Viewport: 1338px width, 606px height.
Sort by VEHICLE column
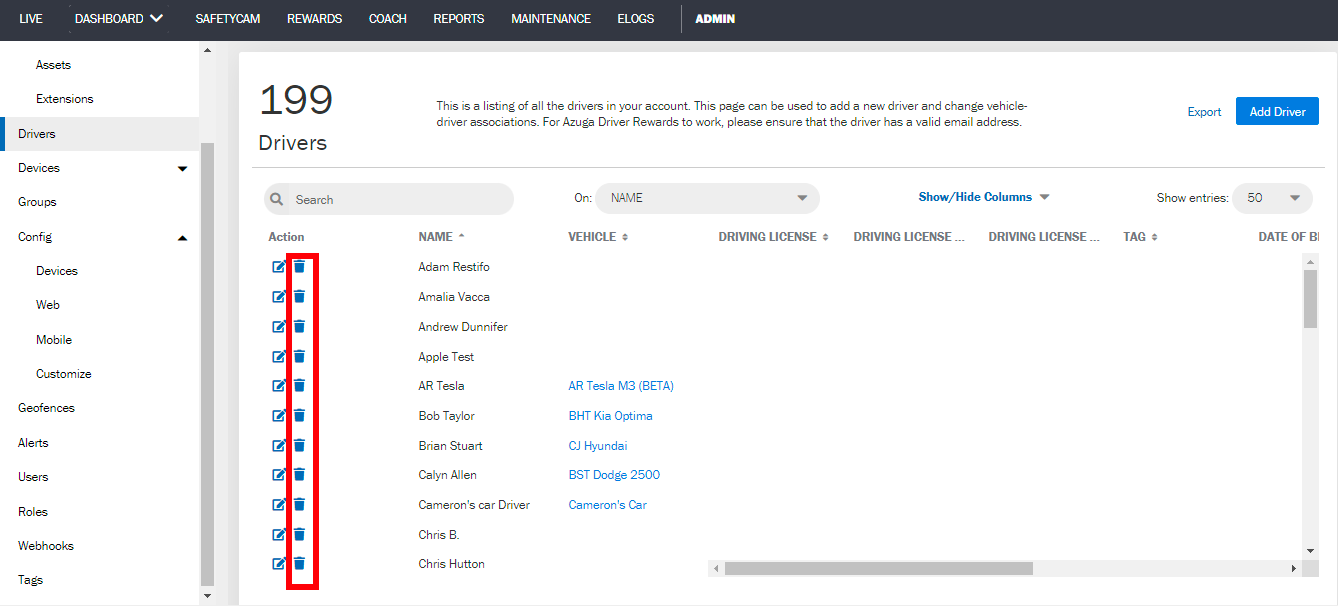598,237
